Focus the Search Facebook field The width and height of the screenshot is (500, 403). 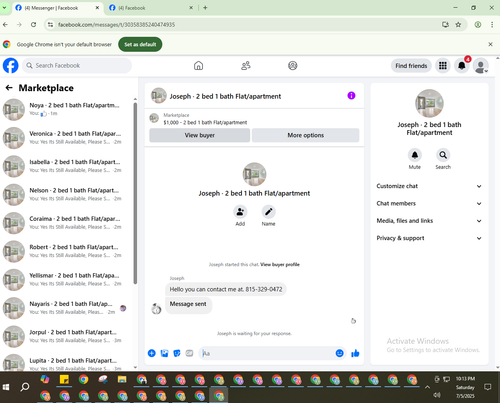click(77, 65)
